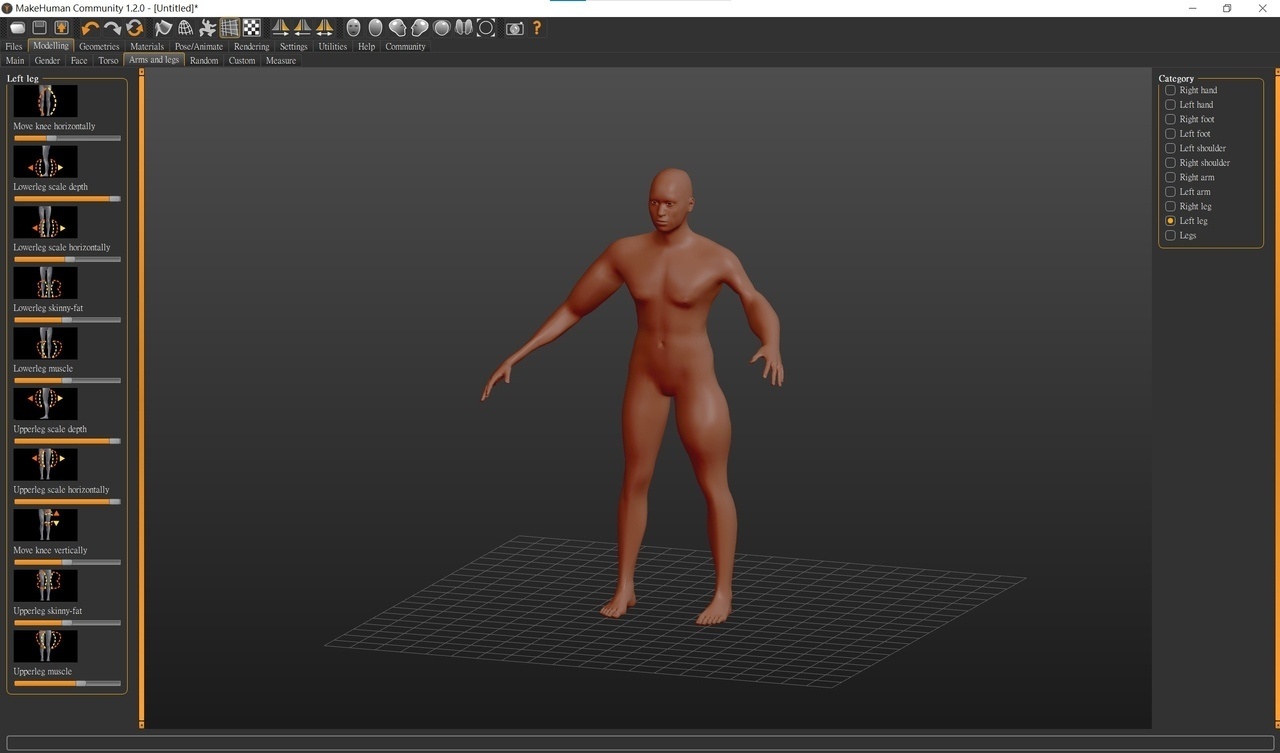Open help via question mark icon

pyautogui.click(x=537, y=28)
